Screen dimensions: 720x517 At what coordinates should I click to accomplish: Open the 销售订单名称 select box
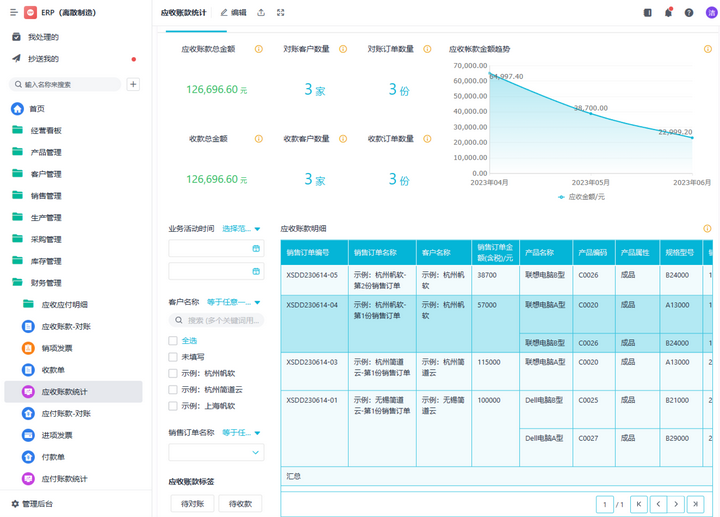point(216,452)
